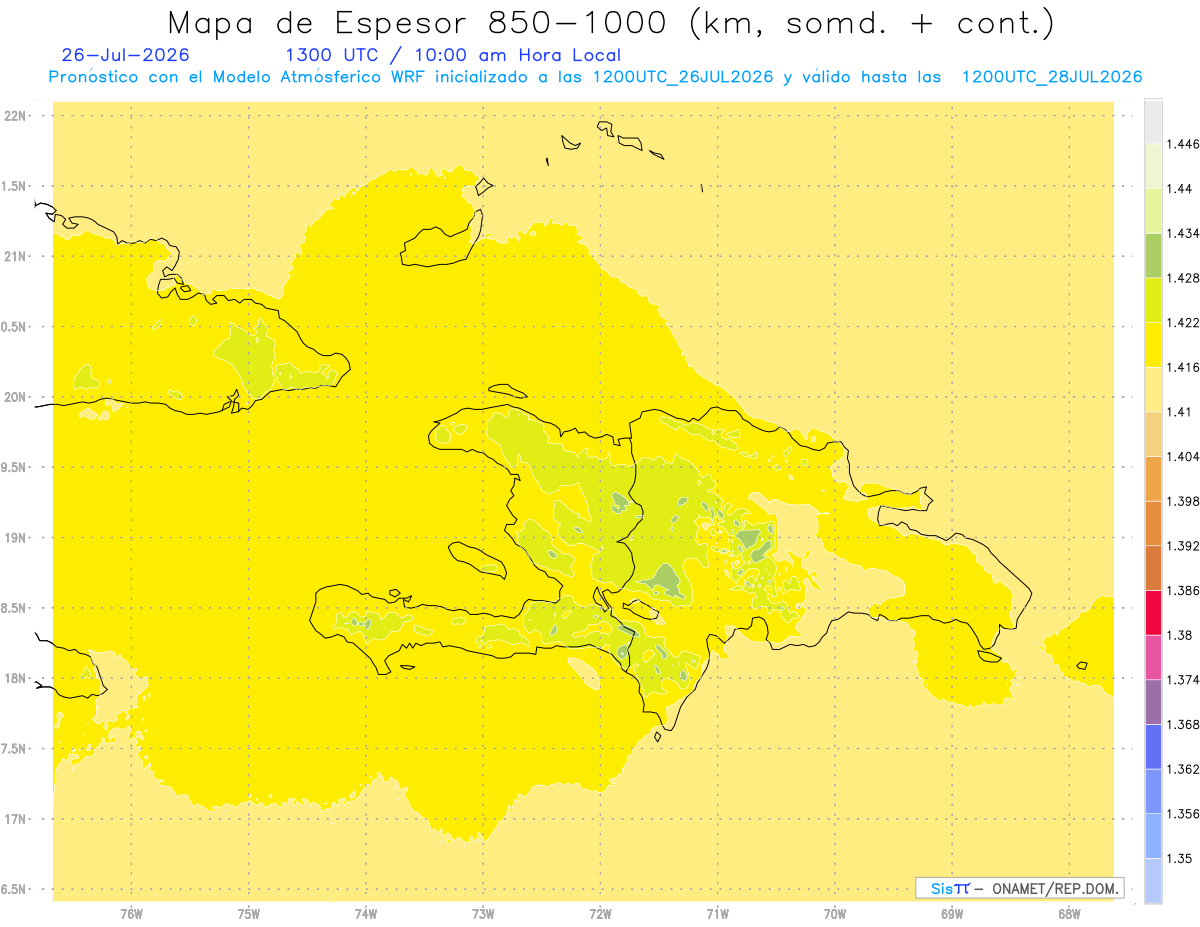Select the date text "26-Jul-2026"
1200x927 pixels.
(x=125, y=55)
